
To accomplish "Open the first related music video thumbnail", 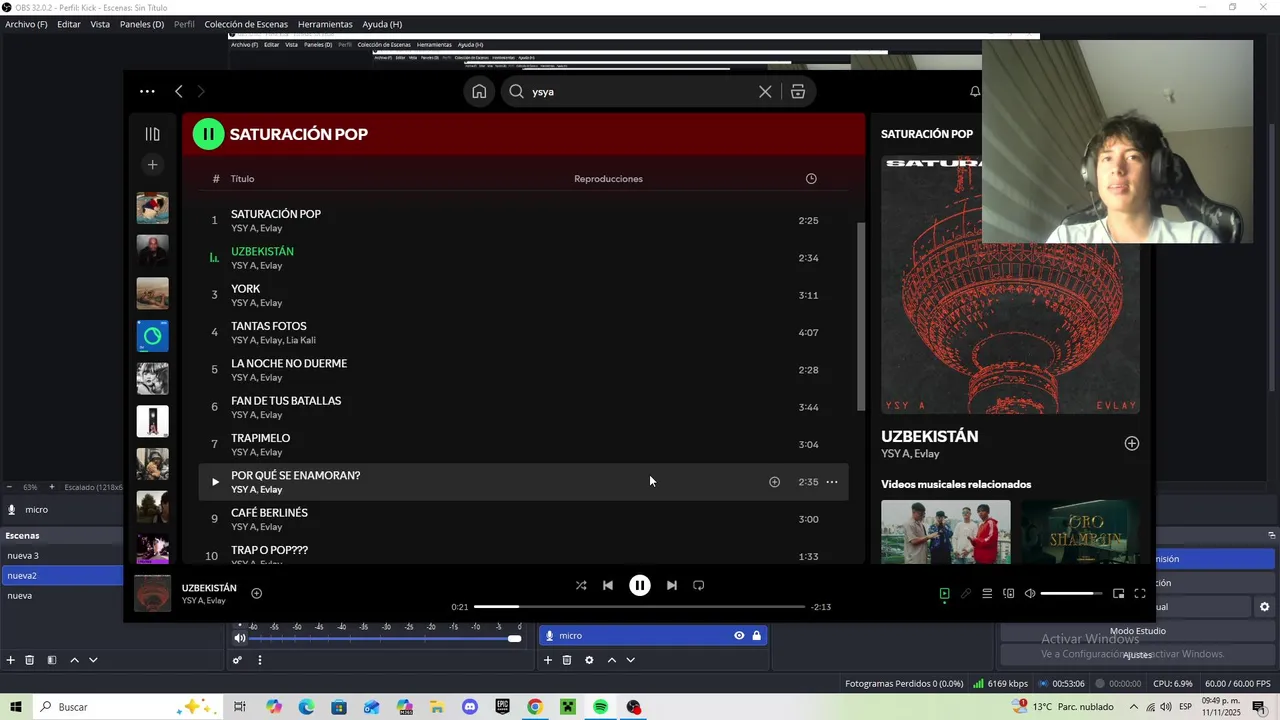I will coord(945,531).
